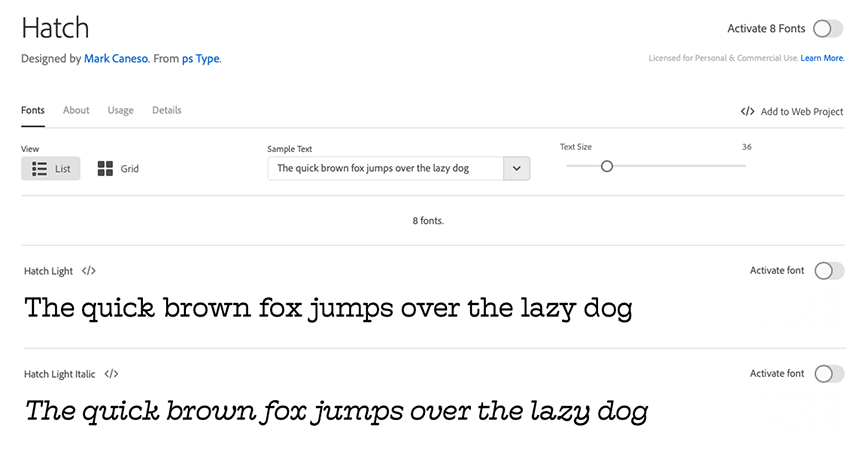
Task: Click the Hatch Light font name
Action: coord(48,271)
